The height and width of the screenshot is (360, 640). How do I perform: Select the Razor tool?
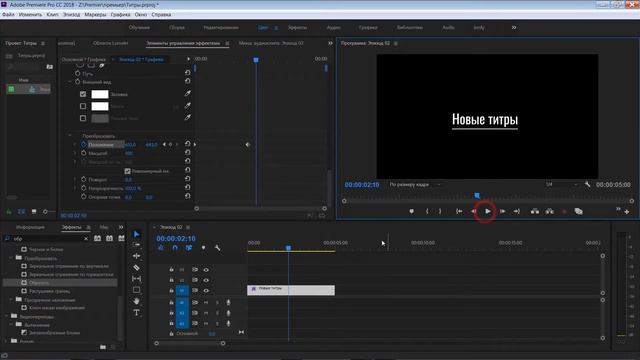(136, 267)
